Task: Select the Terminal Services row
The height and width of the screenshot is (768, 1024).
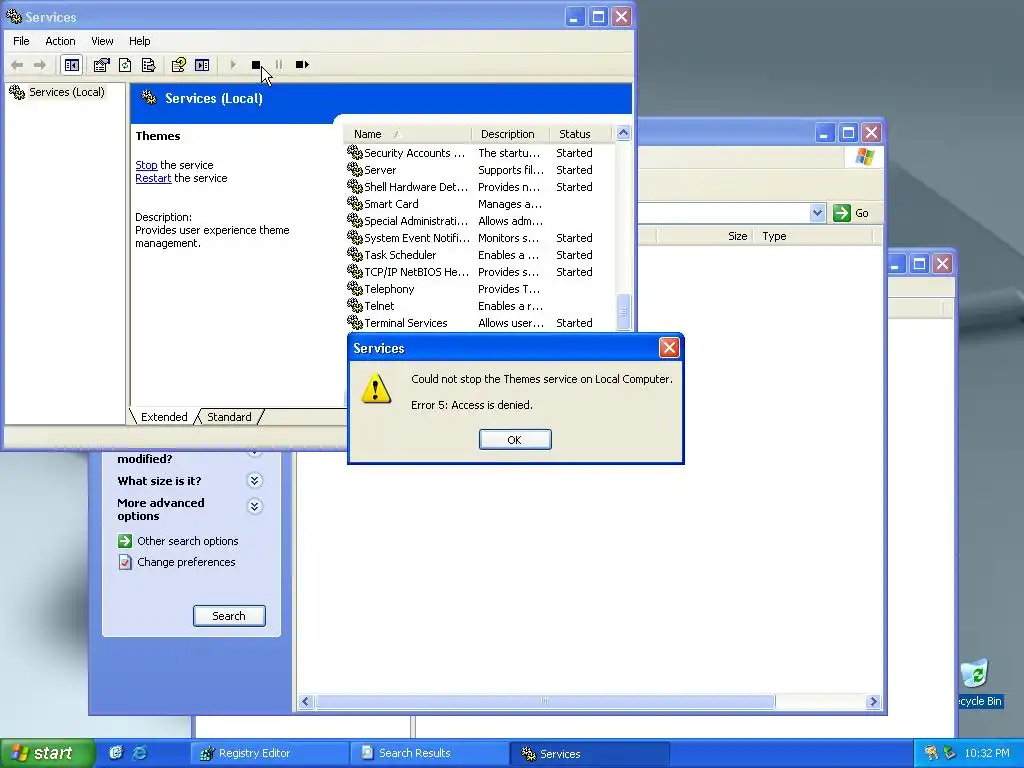Action: pos(479,323)
